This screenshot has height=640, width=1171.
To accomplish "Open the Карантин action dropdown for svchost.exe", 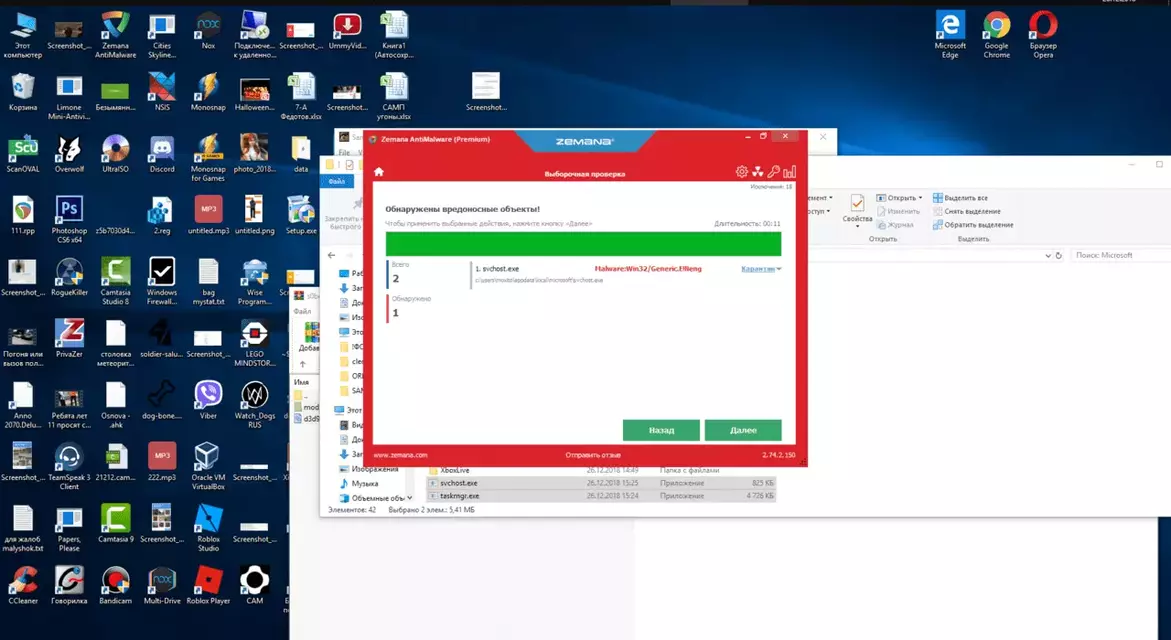I will [761, 269].
